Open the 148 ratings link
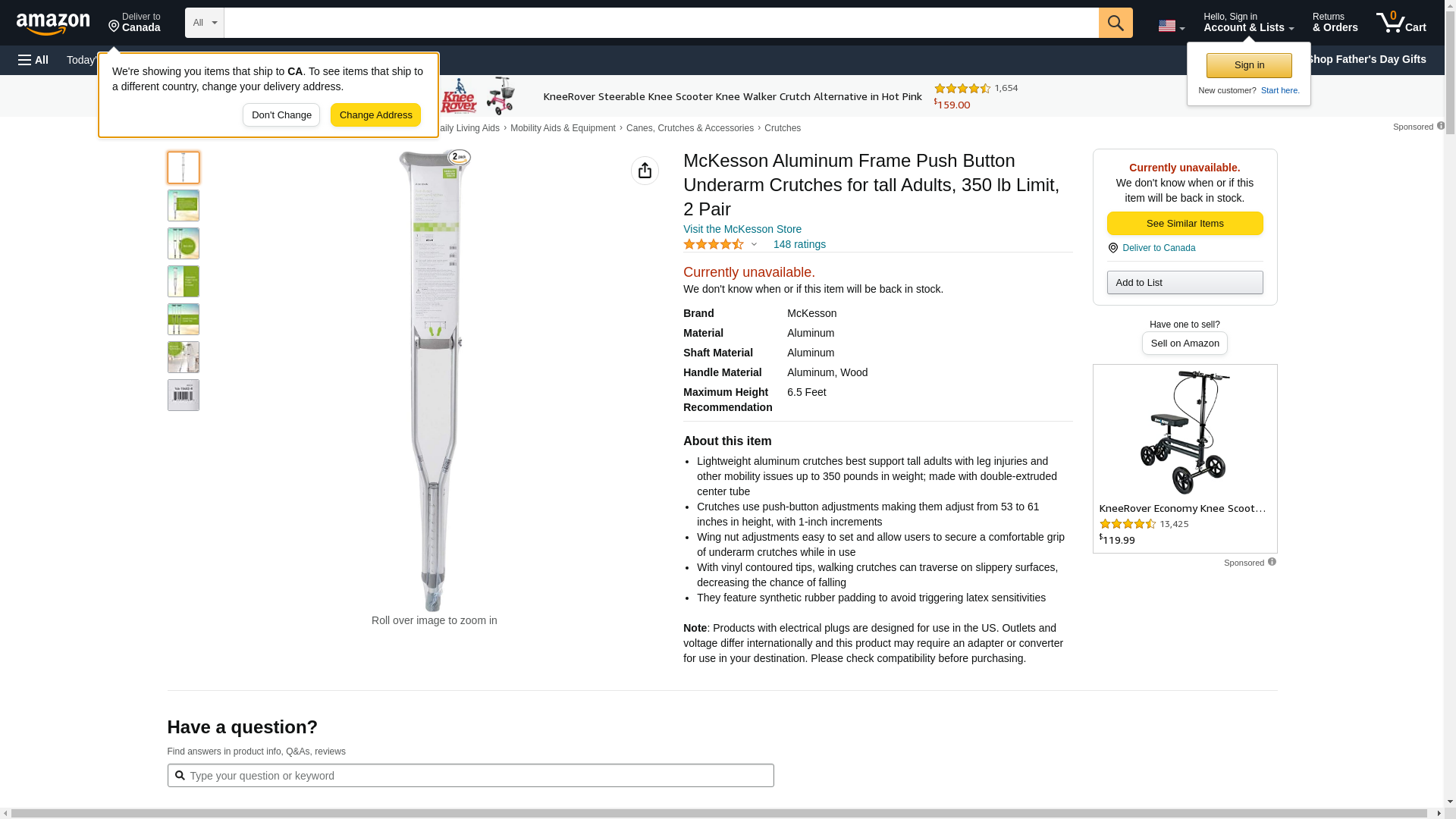The image size is (1456, 819). coord(799,244)
